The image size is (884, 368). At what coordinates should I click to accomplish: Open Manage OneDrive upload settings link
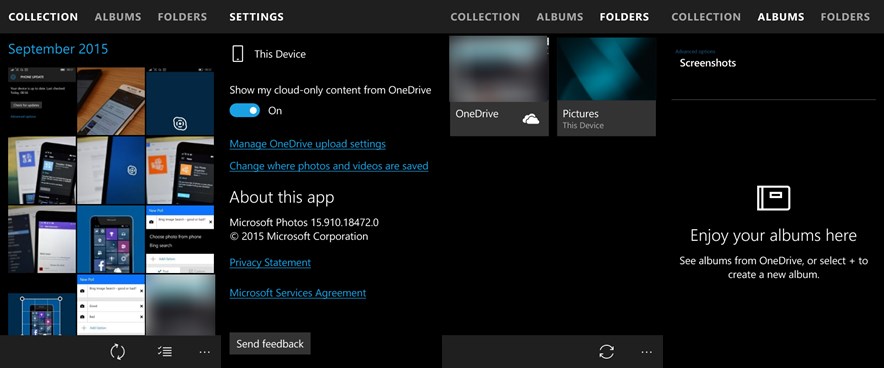click(x=307, y=144)
